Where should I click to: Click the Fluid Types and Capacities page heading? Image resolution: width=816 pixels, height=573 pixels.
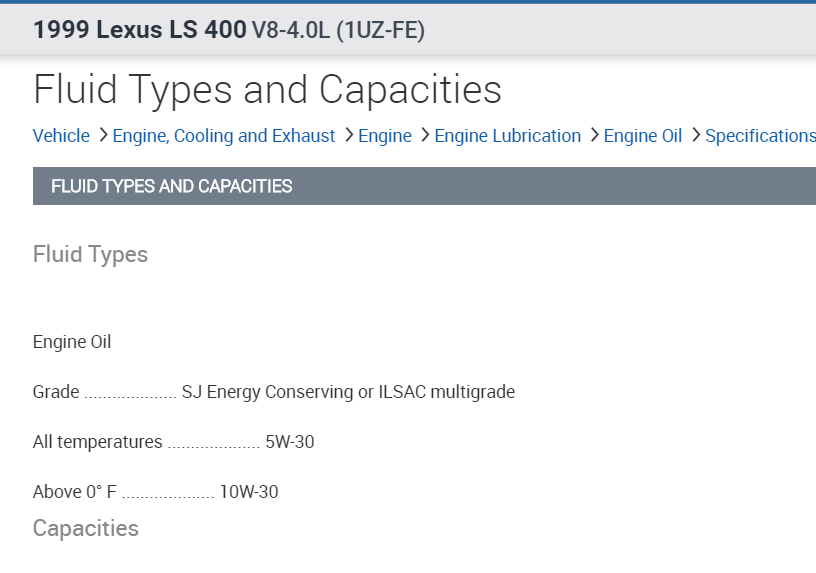click(x=267, y=90)
